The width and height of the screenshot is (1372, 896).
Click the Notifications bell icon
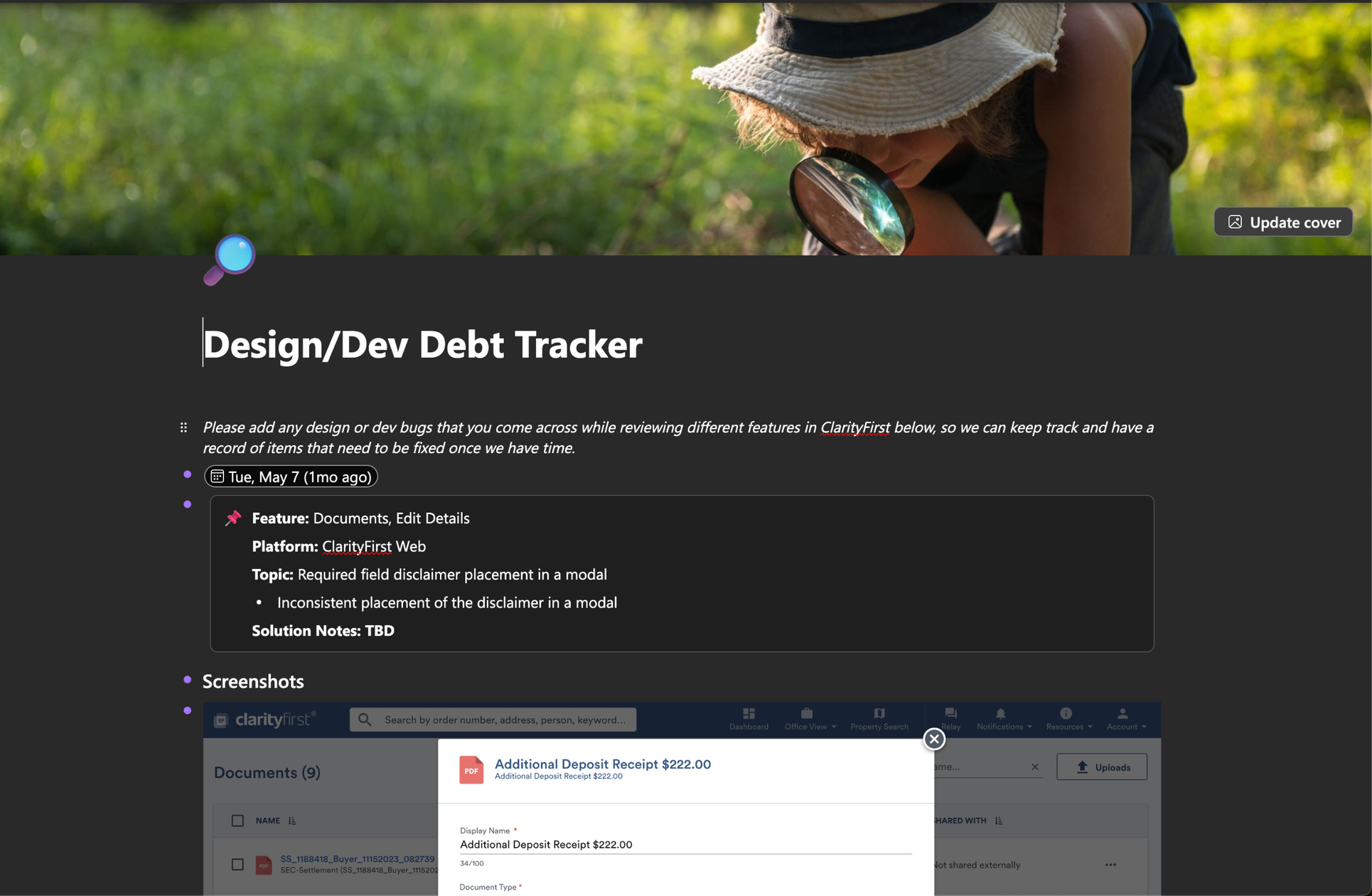click(999, 714)
